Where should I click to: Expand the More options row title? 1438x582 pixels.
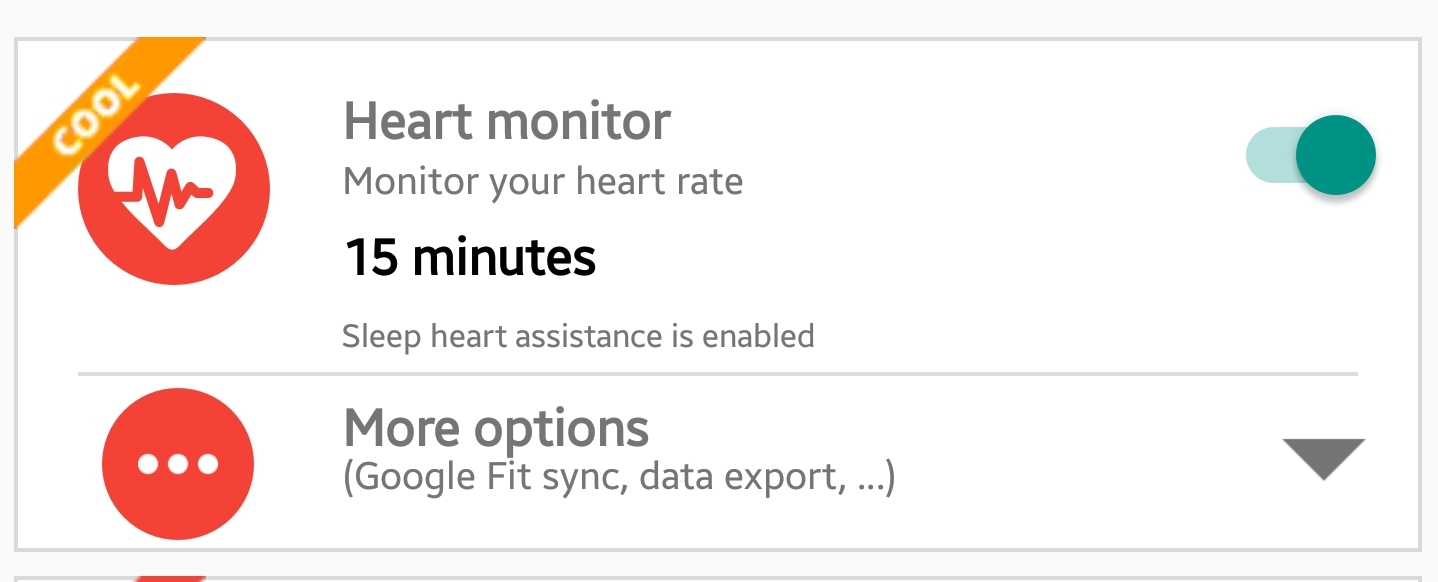(496, 428)
